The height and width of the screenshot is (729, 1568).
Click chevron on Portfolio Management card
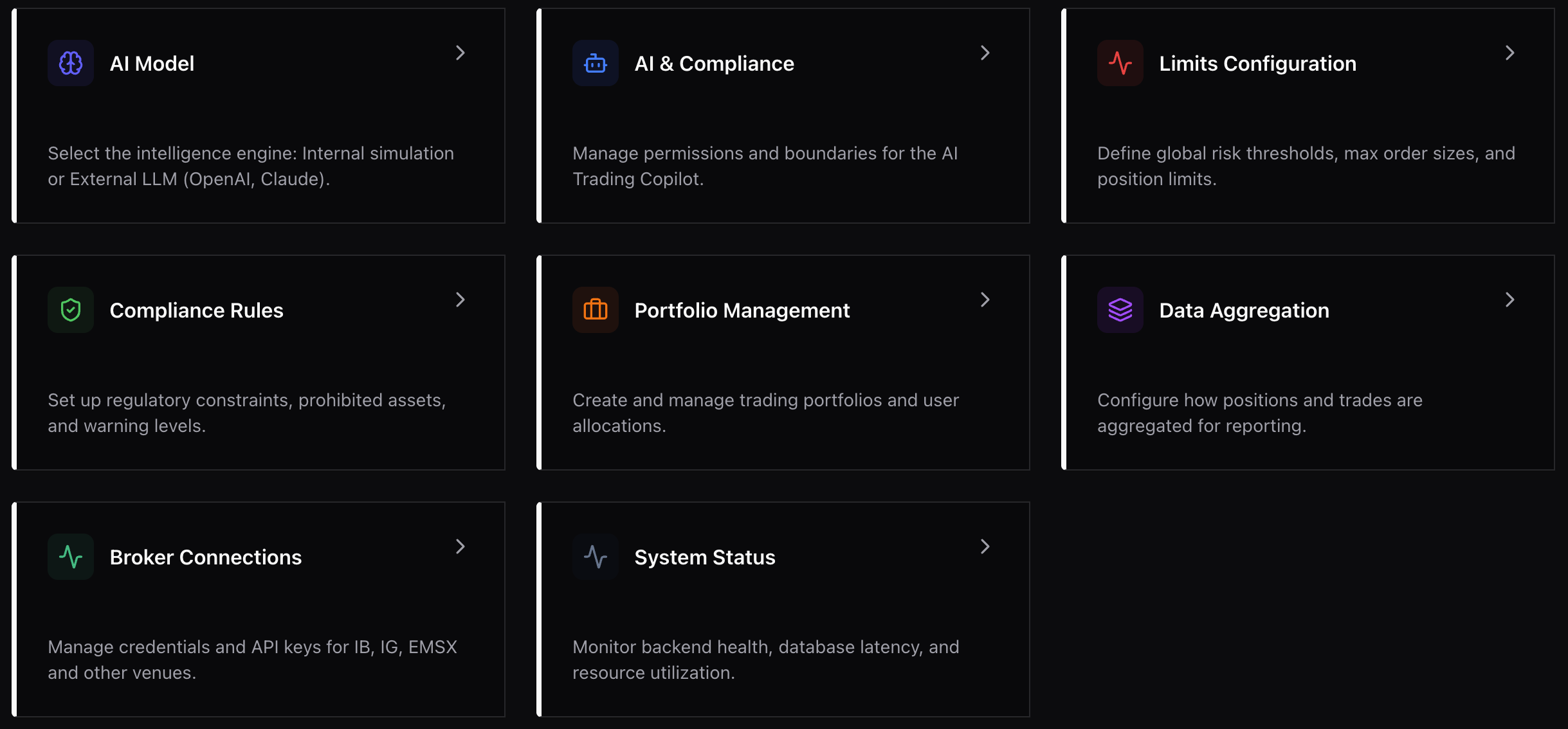(x=985, y=300)
